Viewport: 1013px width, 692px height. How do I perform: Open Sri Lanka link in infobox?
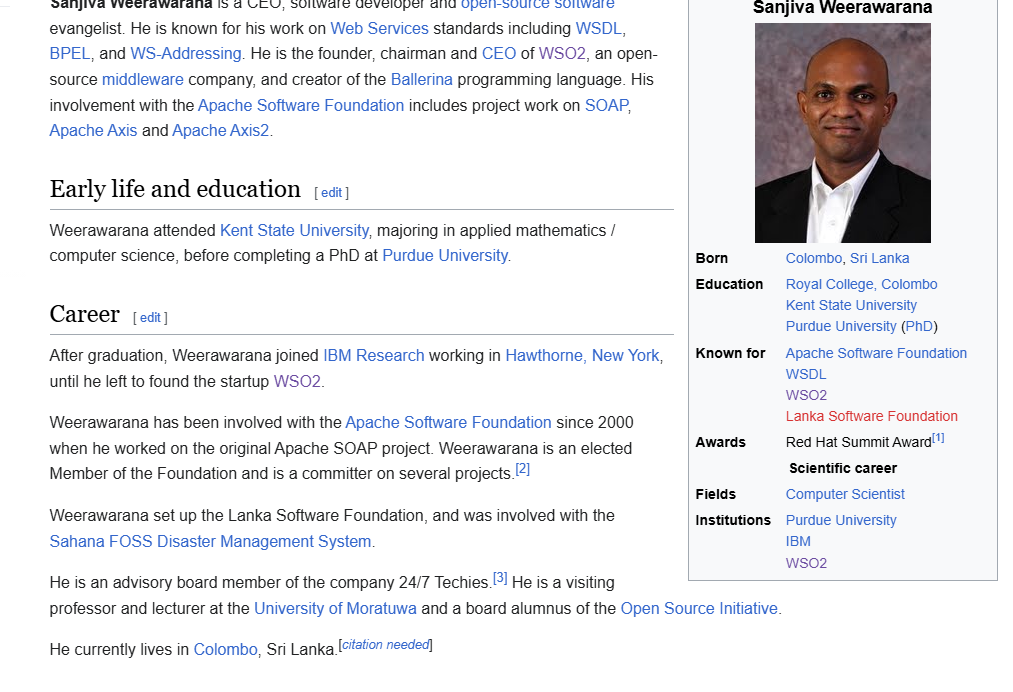click(x=879, y=258)
